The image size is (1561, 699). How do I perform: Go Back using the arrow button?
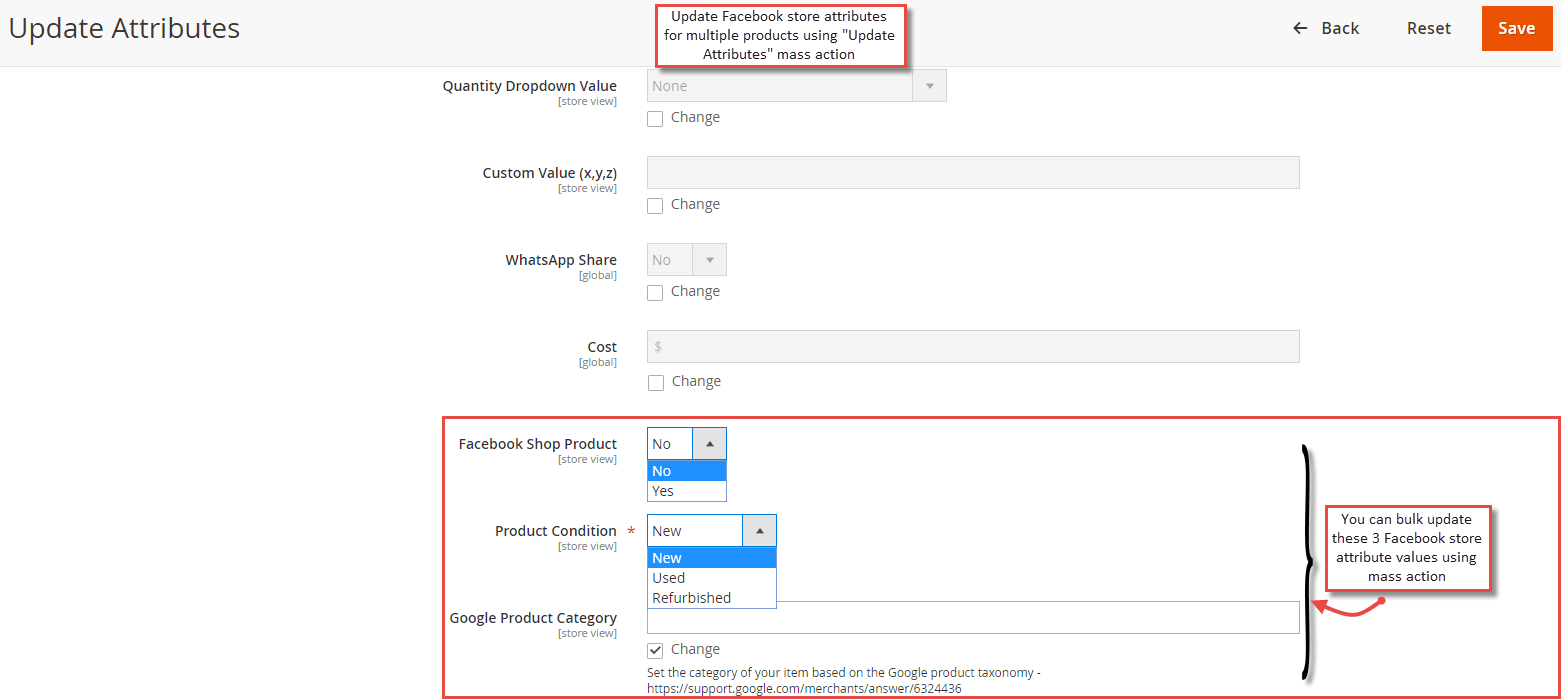point(1326,28)
